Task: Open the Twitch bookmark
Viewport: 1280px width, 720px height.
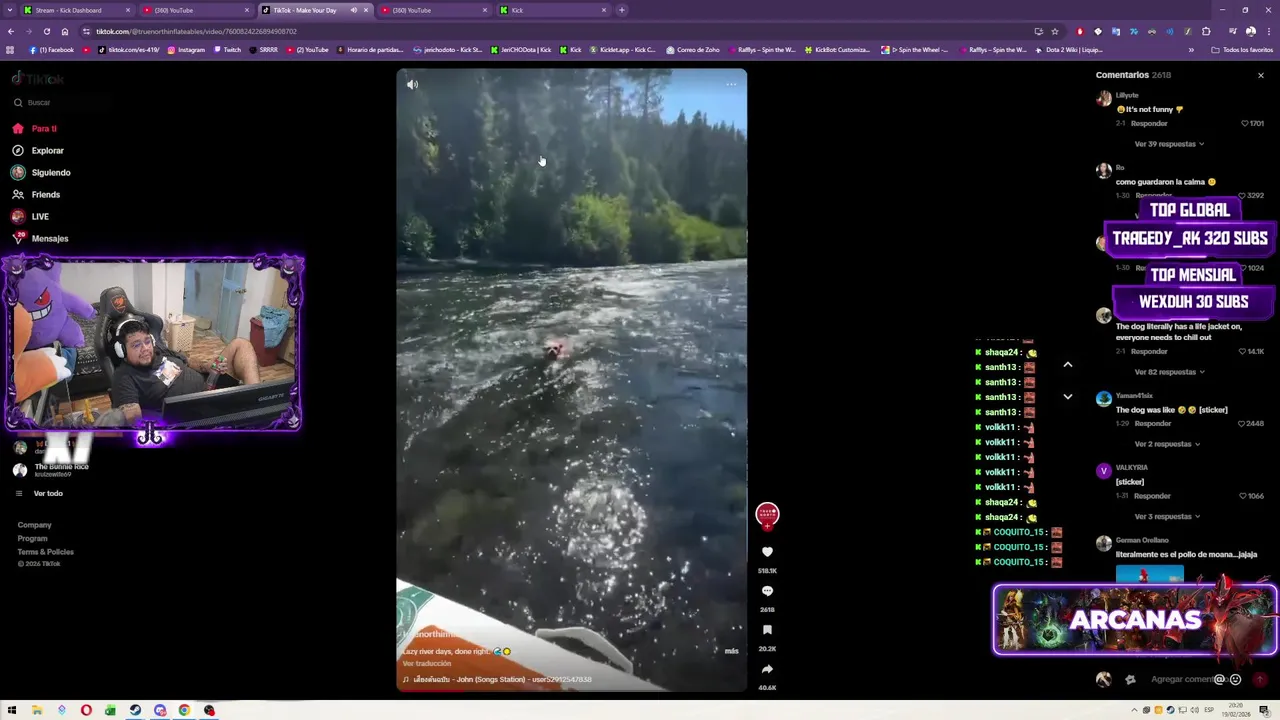Action: coord(227,50)
